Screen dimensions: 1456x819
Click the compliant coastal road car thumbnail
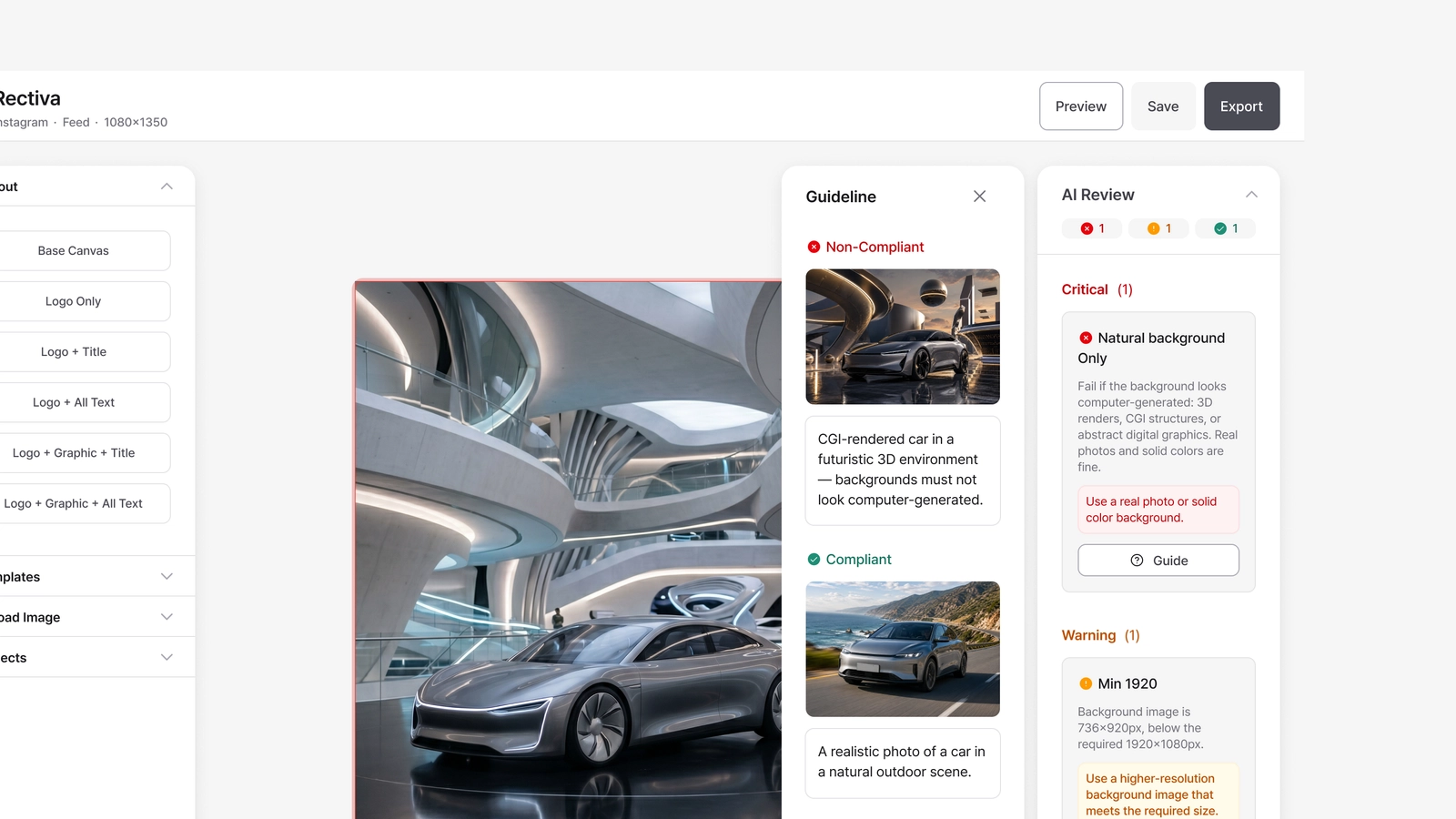point(903,649)
